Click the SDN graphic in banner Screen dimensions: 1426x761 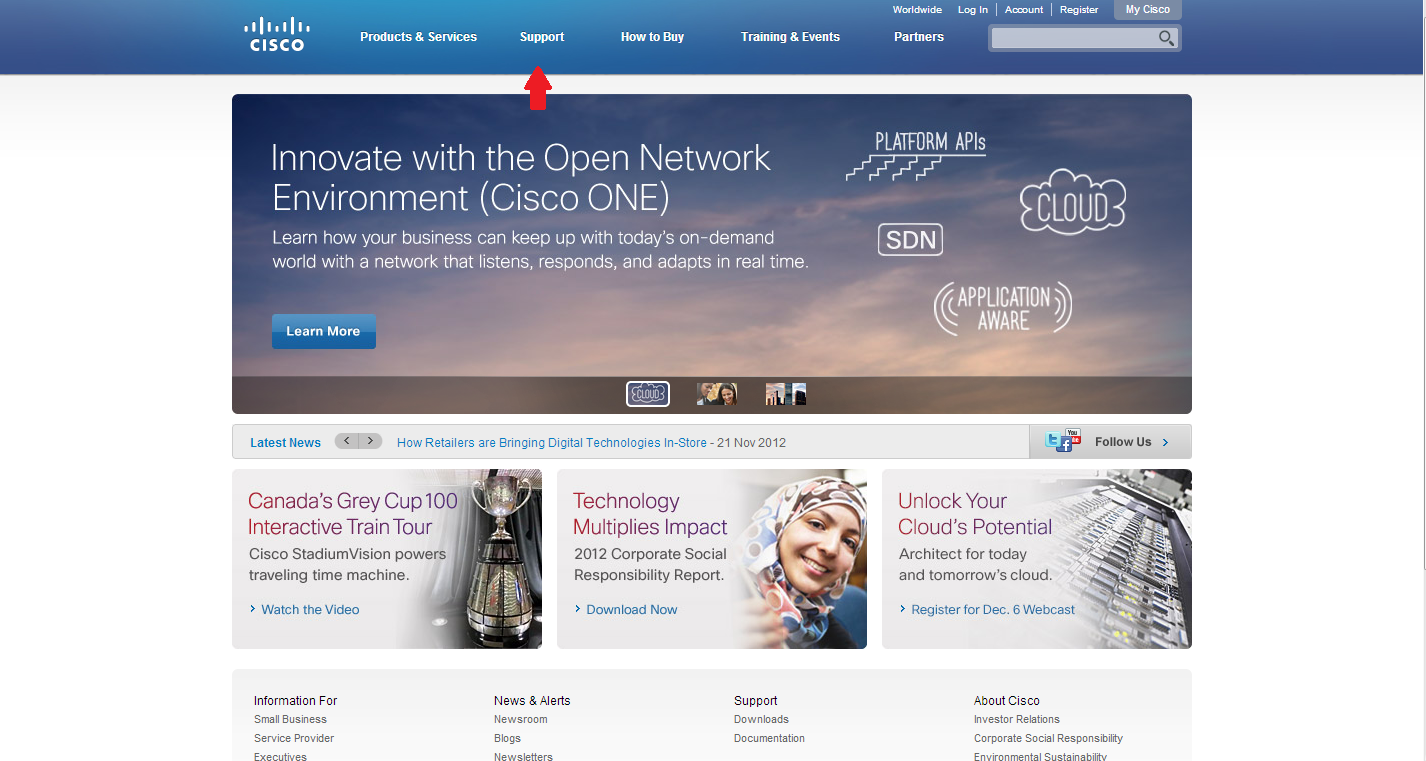(911, 239)
